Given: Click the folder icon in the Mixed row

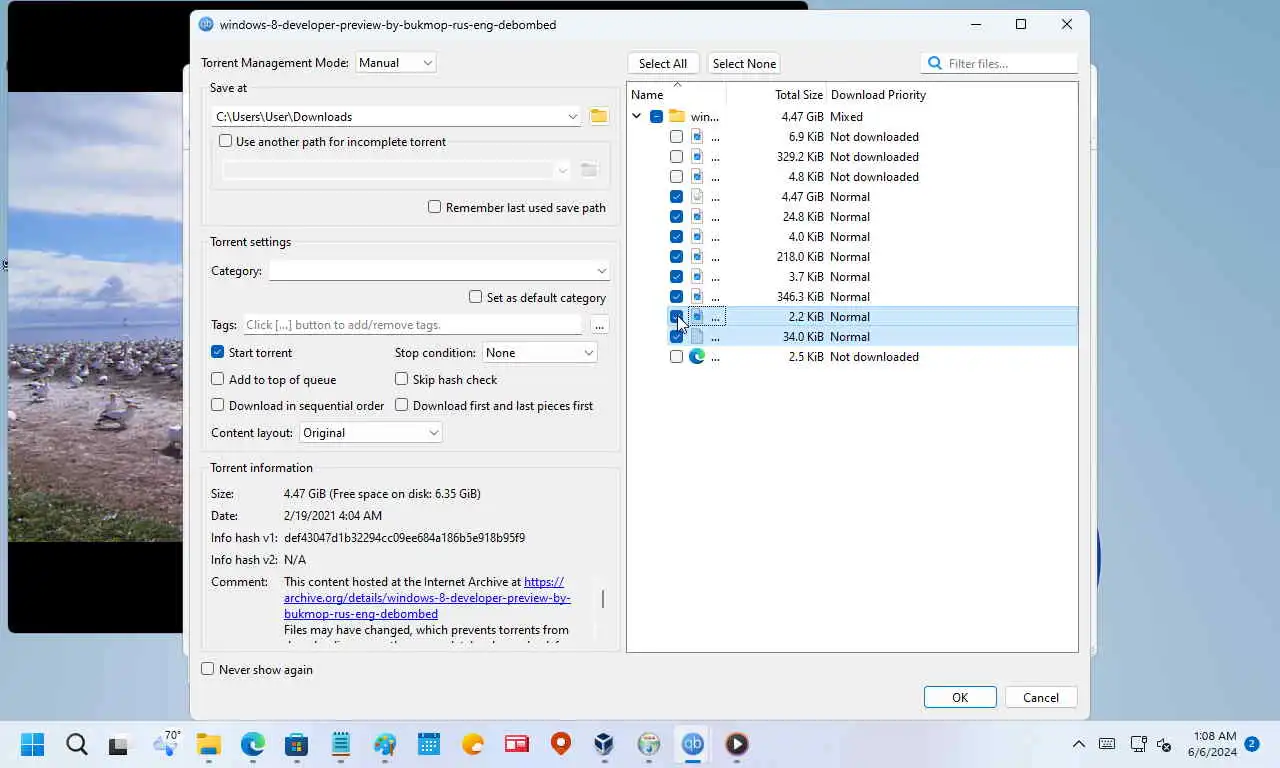Looking at the screenshot, I should [677, 116].
